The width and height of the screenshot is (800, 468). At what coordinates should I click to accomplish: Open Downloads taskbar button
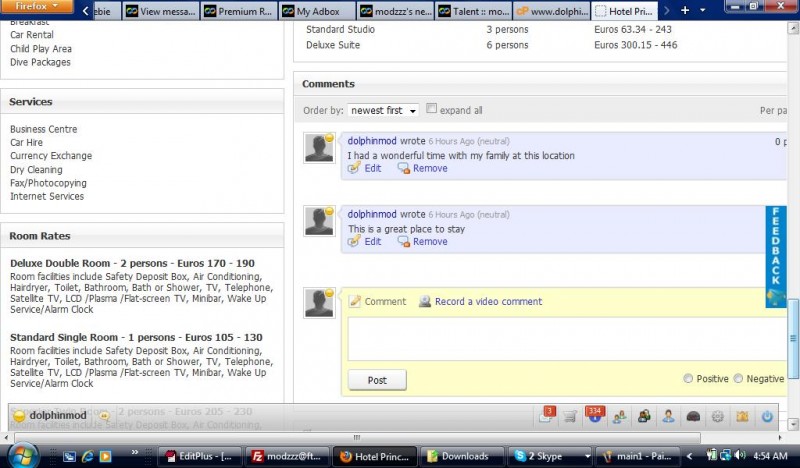[461, 456]
